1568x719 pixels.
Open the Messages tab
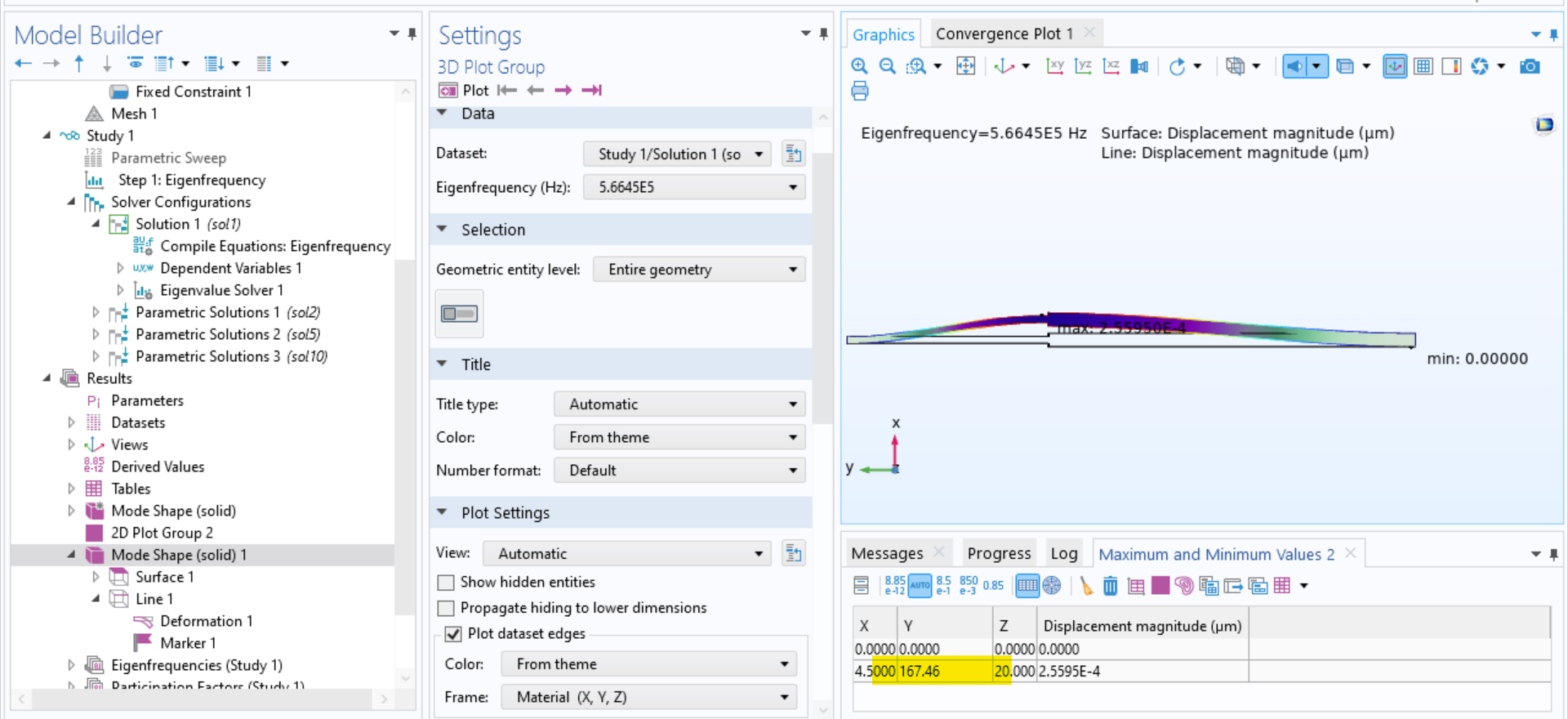(x=887, y=554)
